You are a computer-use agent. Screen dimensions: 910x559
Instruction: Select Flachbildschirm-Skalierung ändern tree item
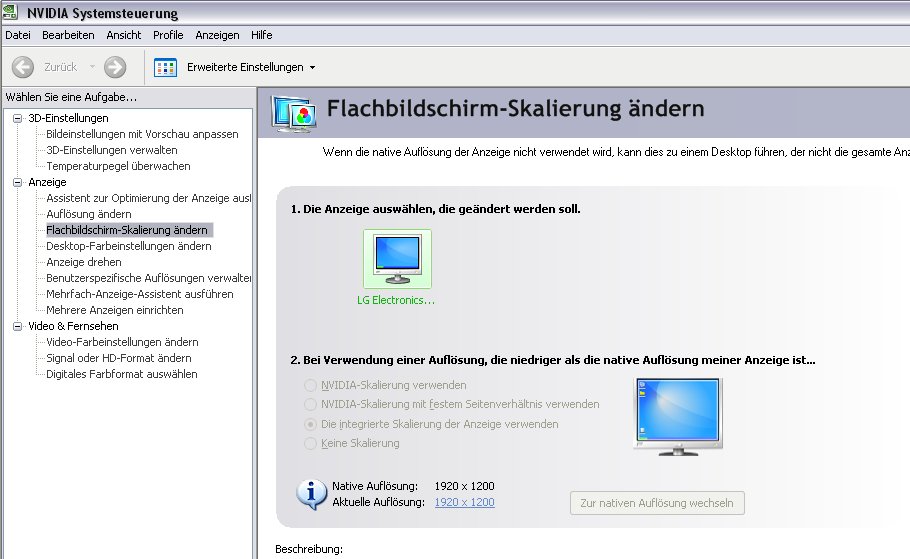click(129, 230)
